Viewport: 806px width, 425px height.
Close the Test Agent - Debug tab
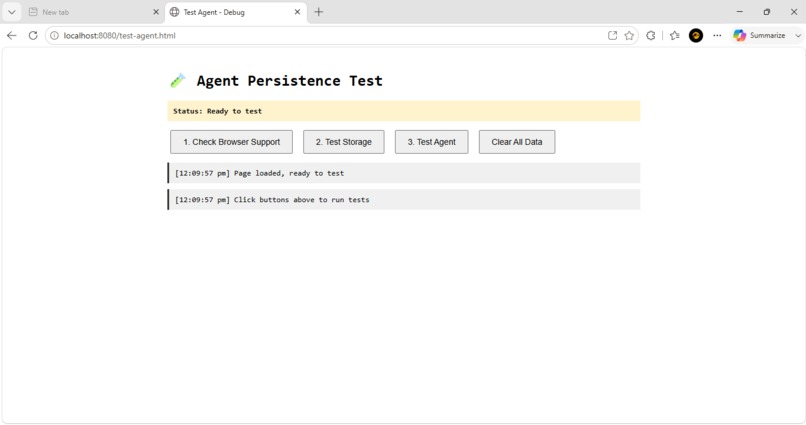(x=297, y=12)
